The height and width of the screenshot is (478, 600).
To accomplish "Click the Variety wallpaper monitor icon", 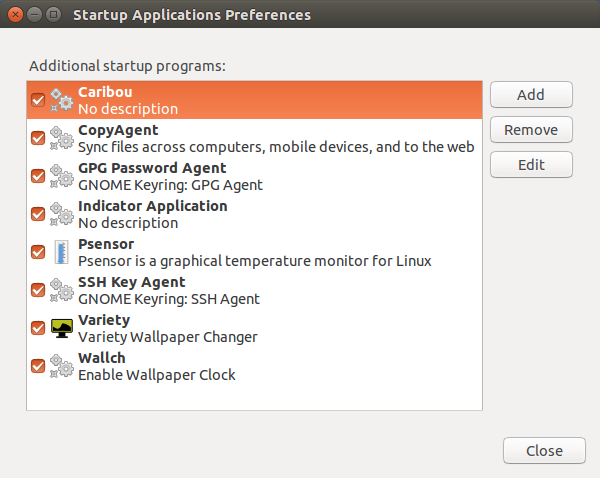I will coord(61,328).
